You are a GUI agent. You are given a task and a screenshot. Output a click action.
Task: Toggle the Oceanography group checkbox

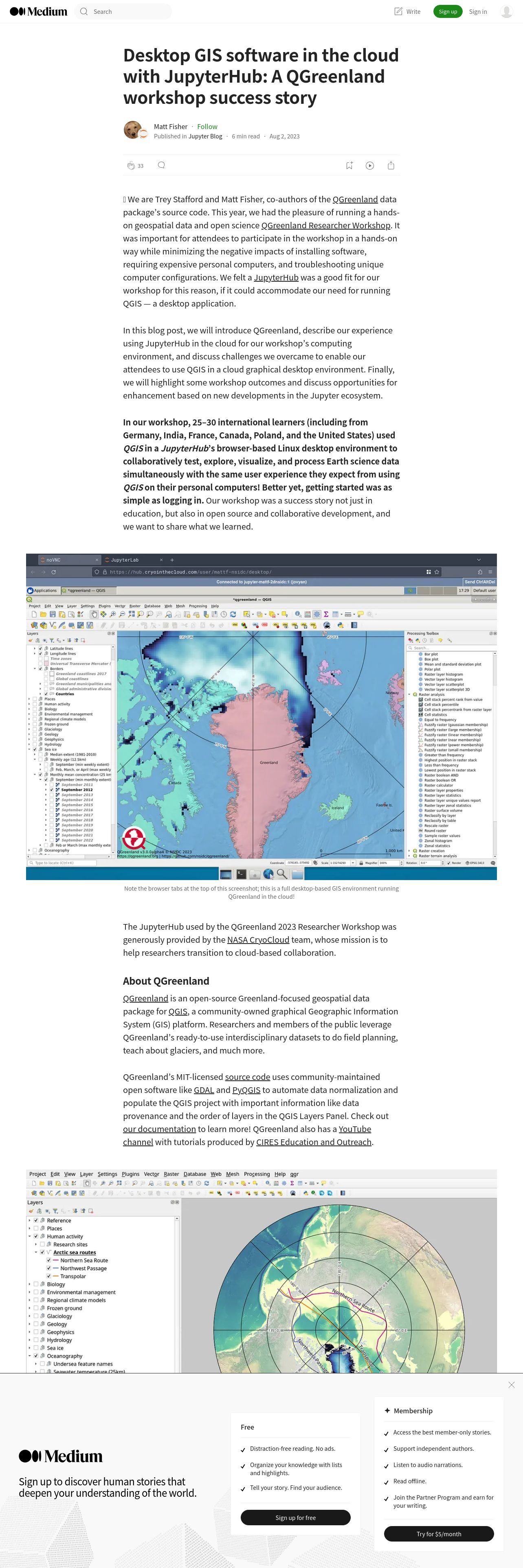coord(36,1356)
